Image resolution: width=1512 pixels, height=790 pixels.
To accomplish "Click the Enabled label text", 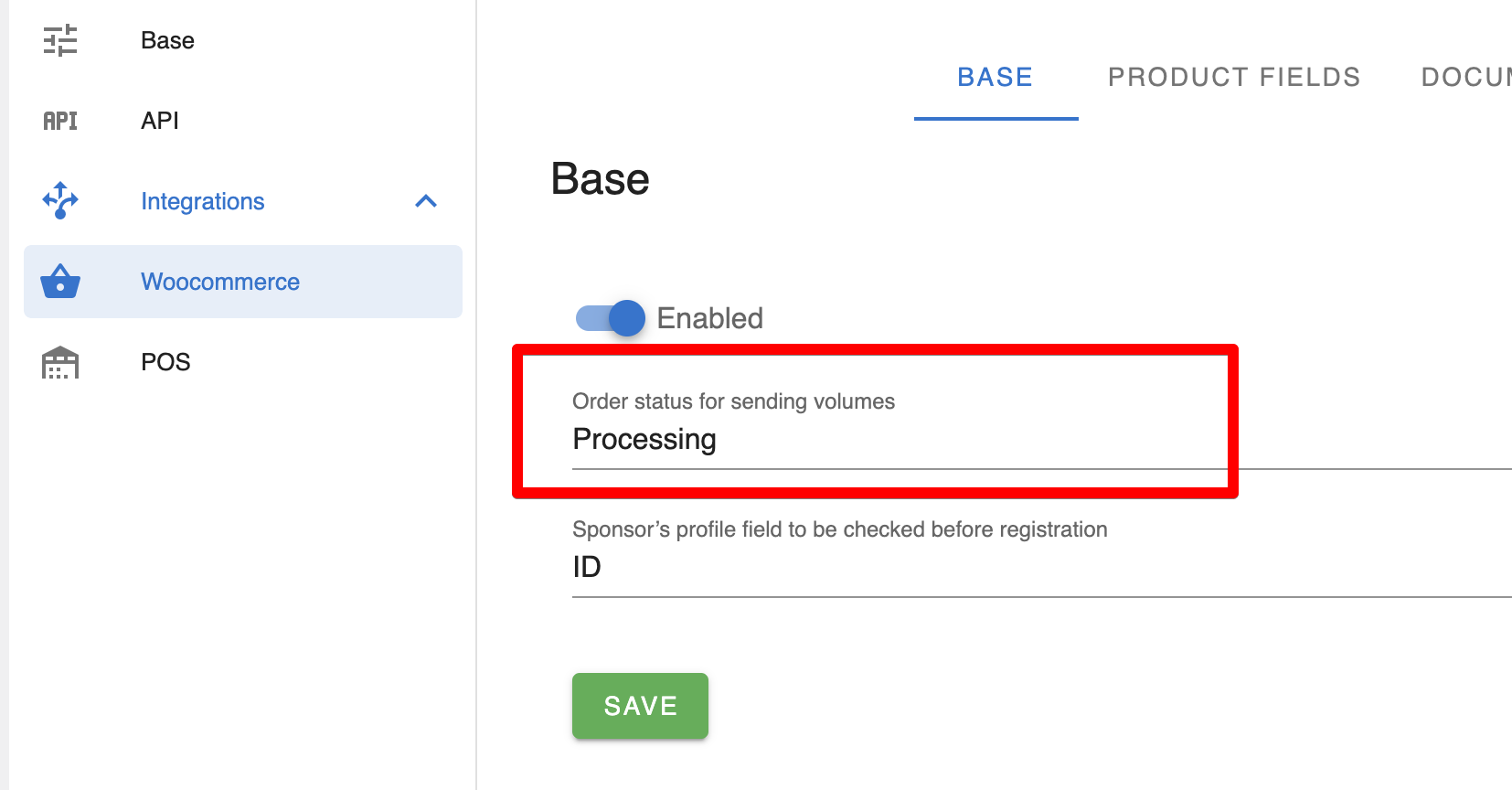I will point(709,318).
